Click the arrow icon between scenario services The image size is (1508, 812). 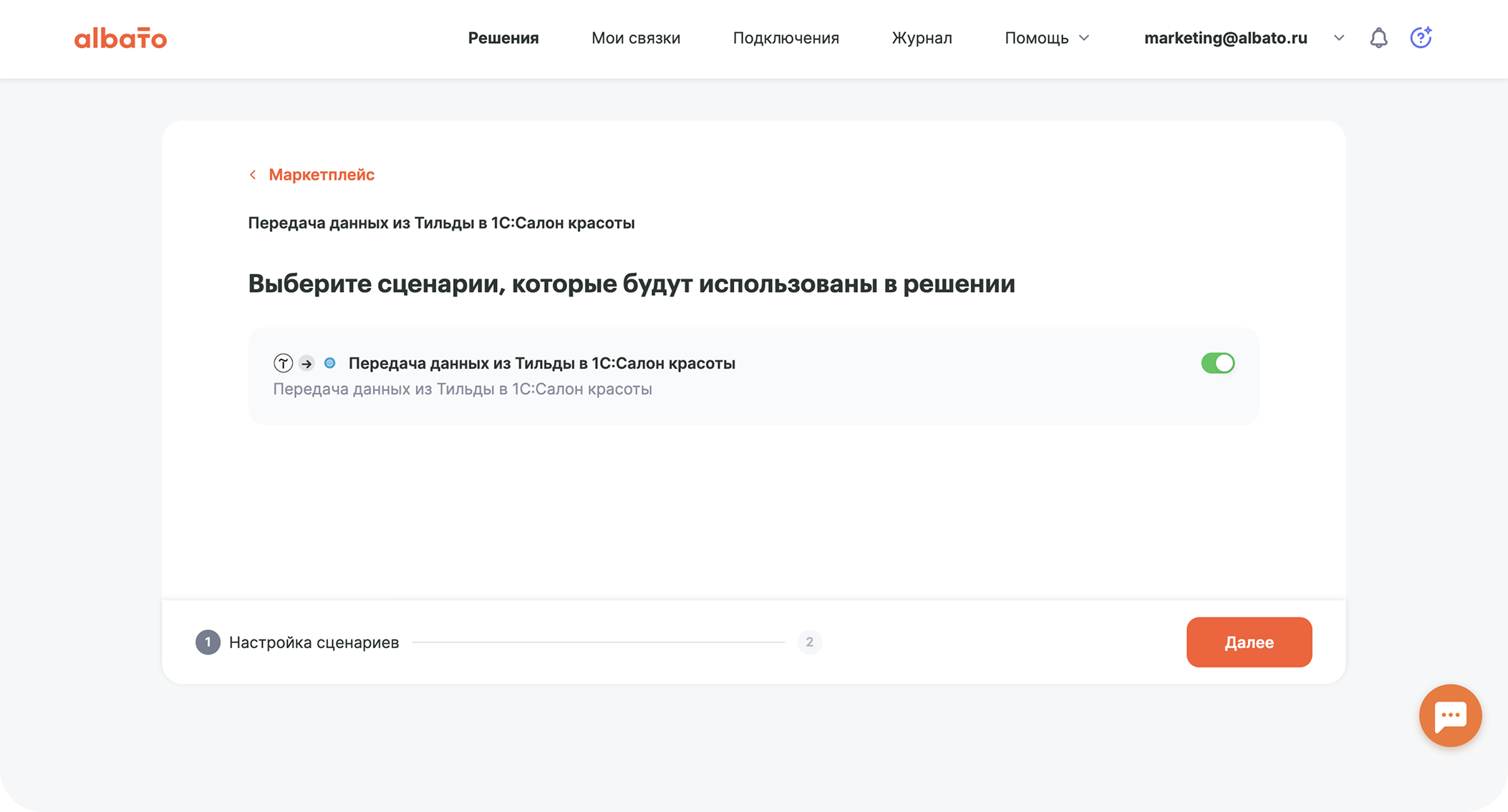coord(306,364)
